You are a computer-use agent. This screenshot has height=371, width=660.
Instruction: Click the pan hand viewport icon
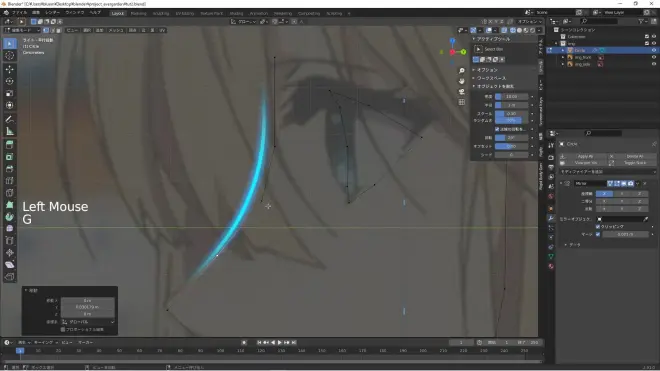[462, 81]
